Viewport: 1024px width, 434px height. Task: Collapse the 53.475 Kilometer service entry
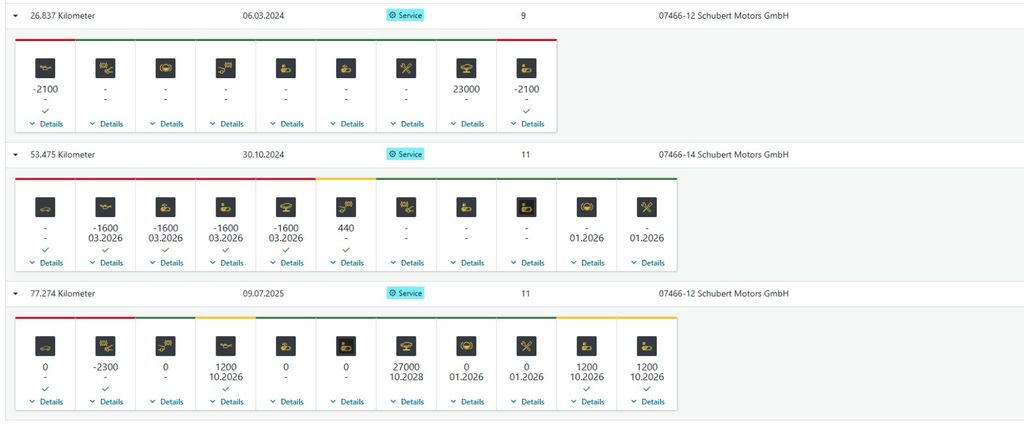[x=16, y=155]
